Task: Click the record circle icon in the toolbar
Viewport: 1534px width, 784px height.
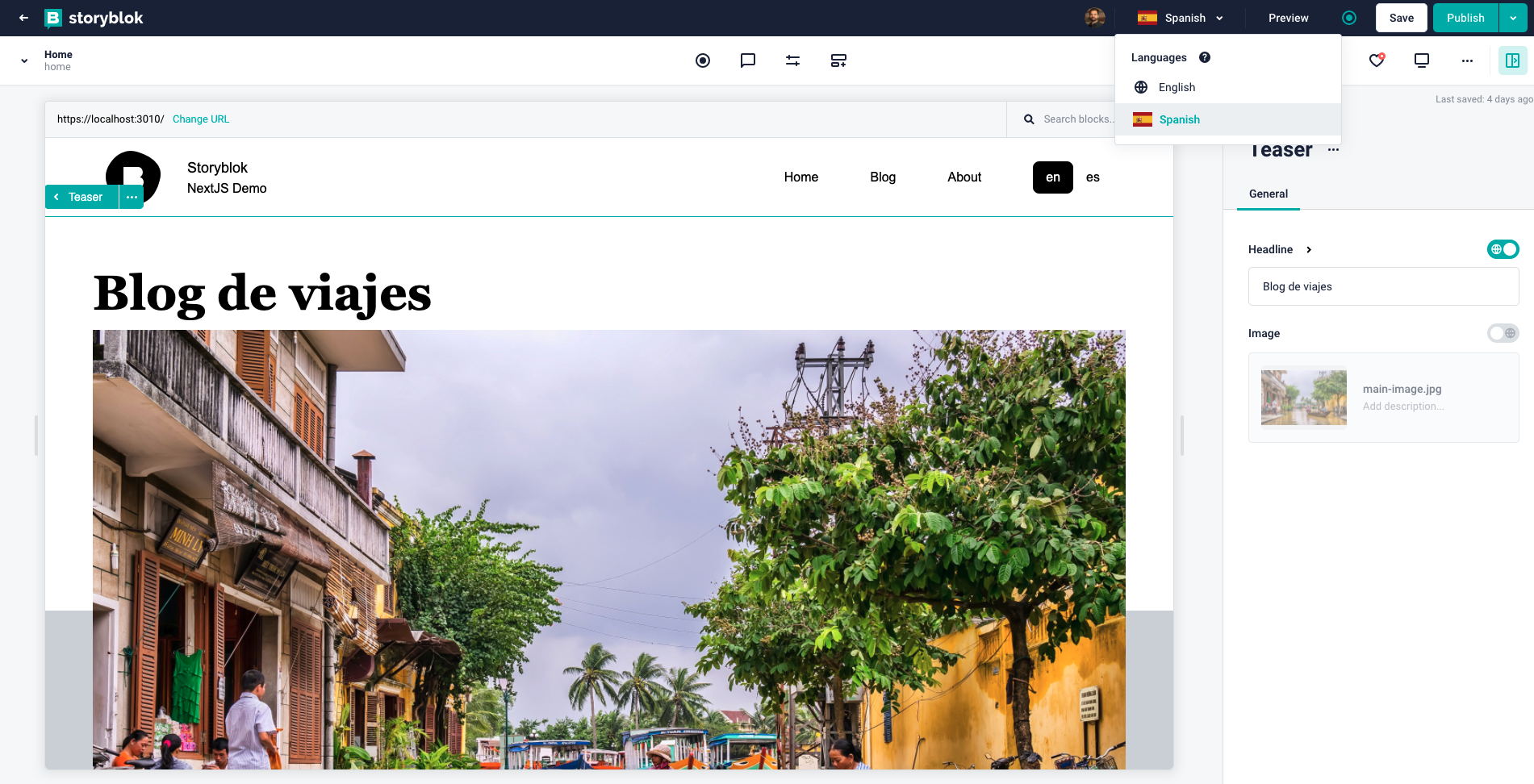Action: point(703,60)
